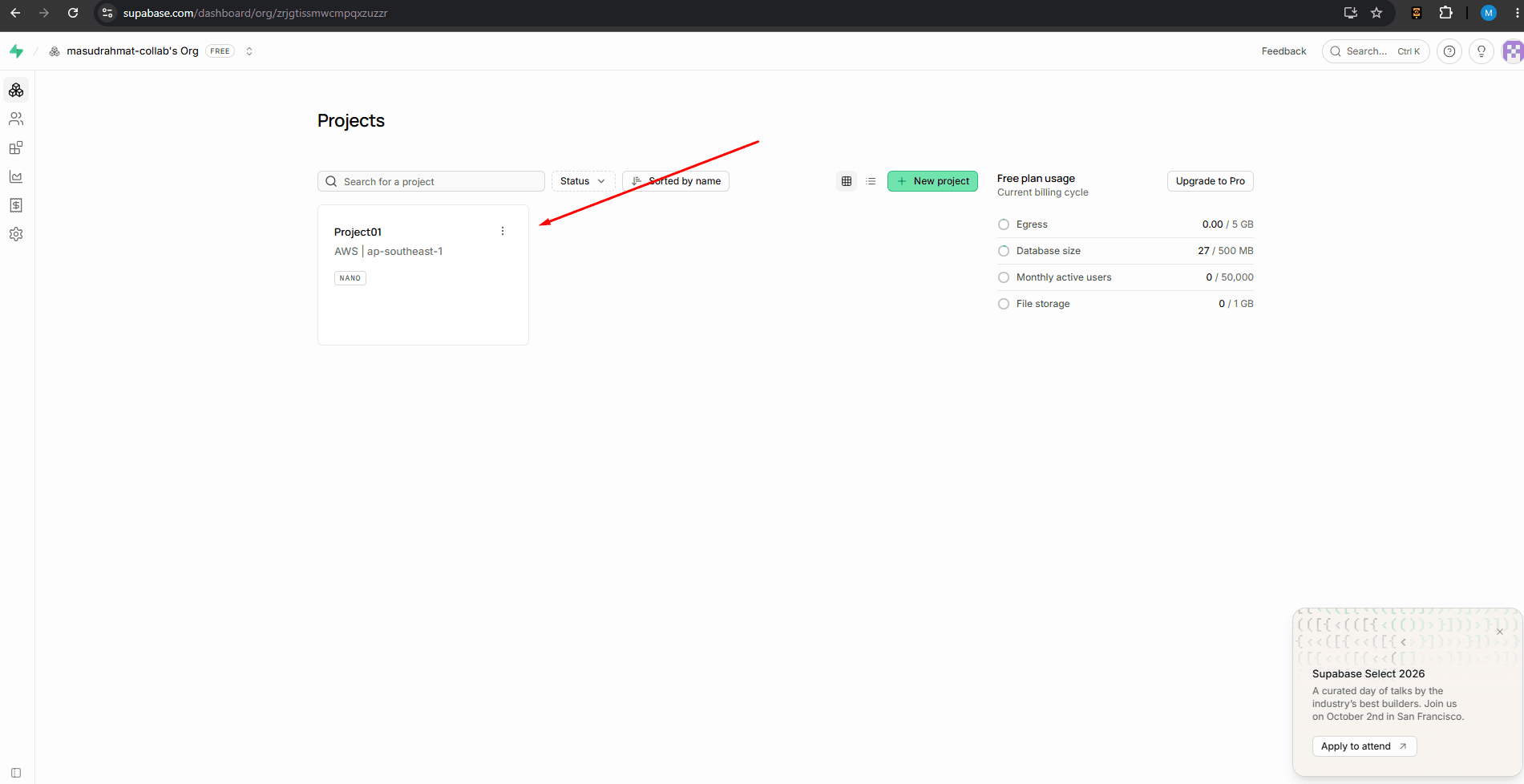Click the Feedback link
The width and height of the screenshot is (1524, 784).
[x=1283, y=51]
